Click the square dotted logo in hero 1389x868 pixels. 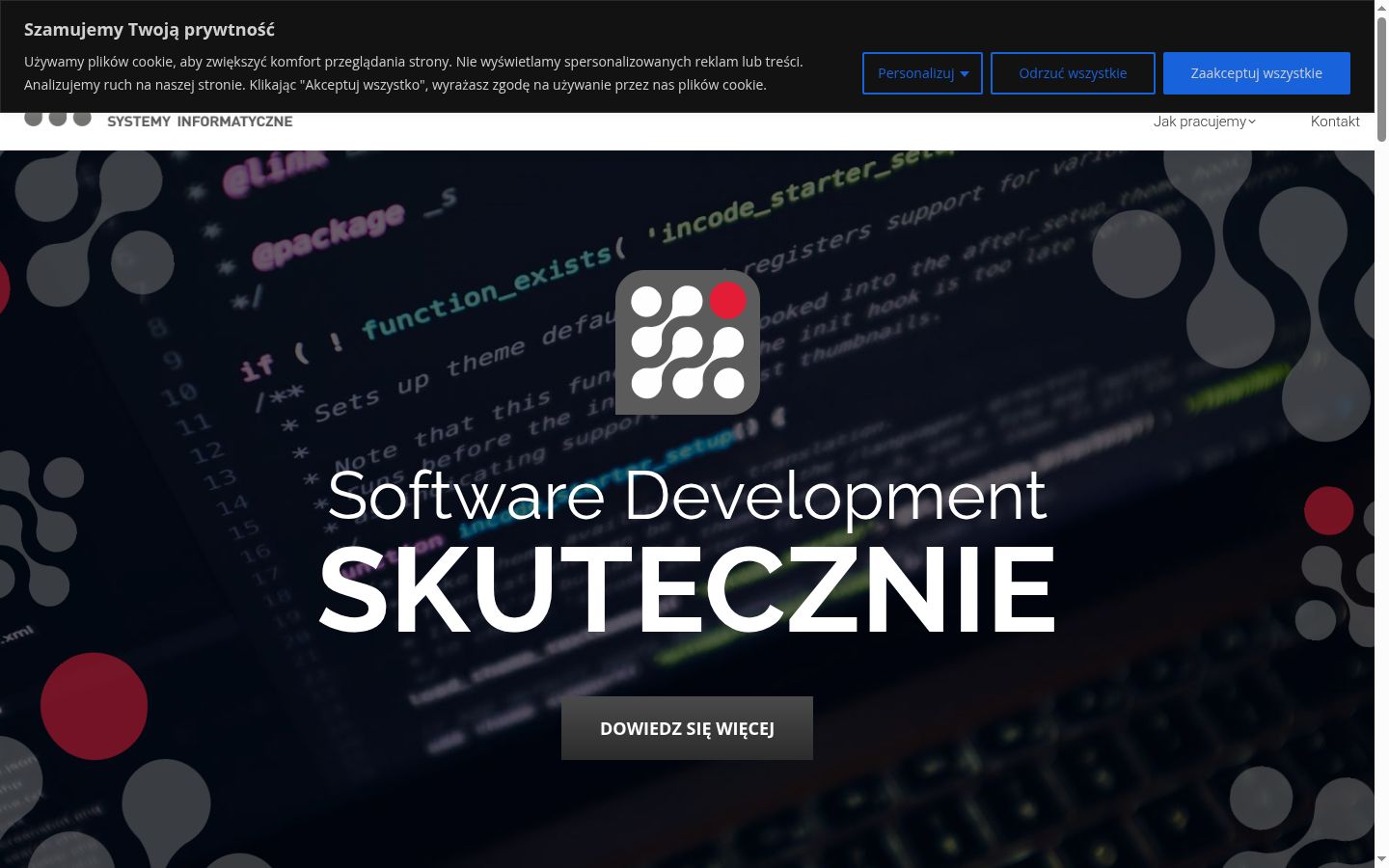pos(688,342)
